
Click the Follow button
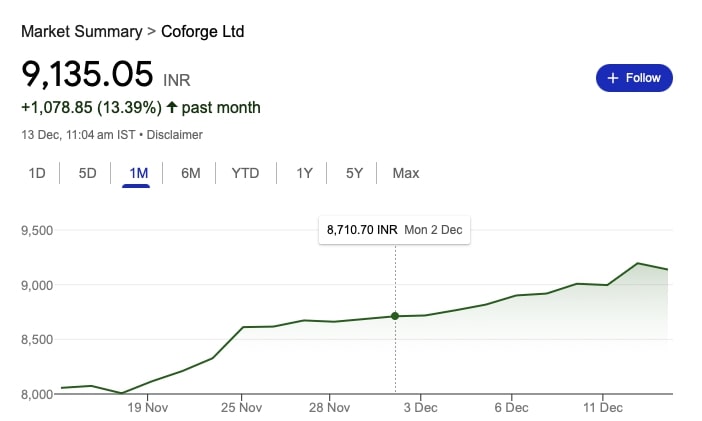coord(634,78)
